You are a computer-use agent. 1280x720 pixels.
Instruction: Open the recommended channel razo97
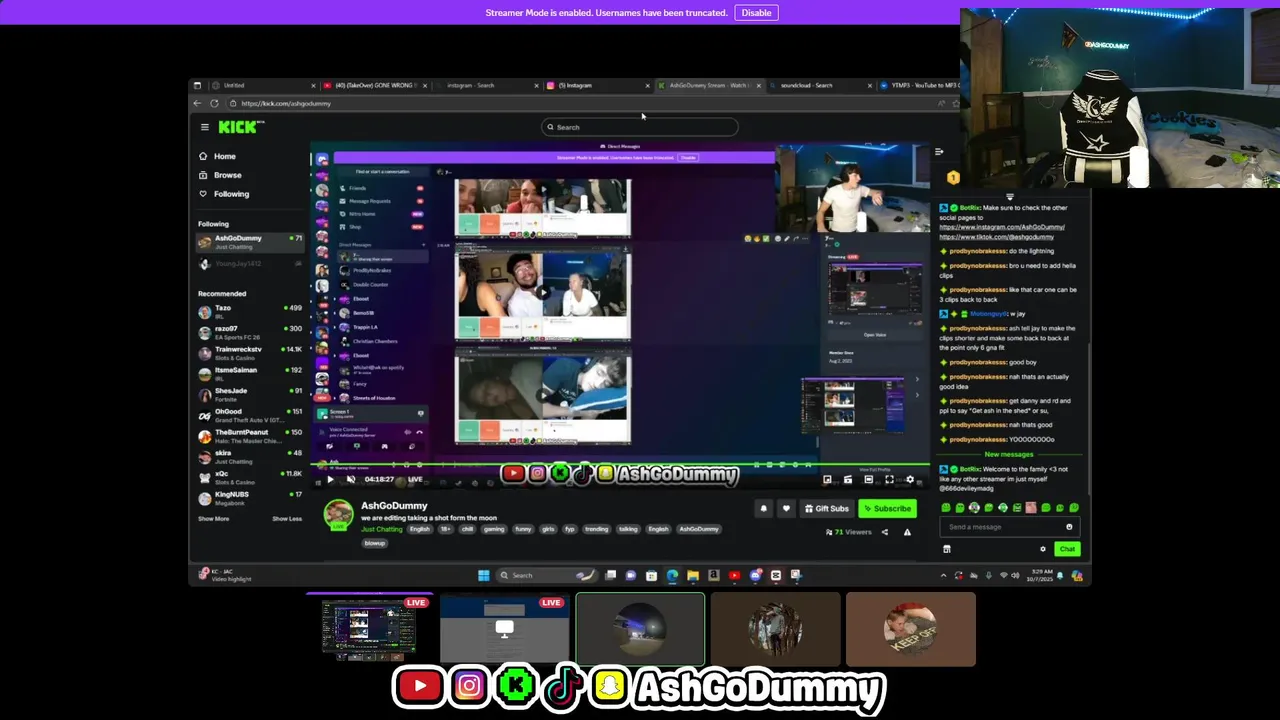[x=250, y=332]
